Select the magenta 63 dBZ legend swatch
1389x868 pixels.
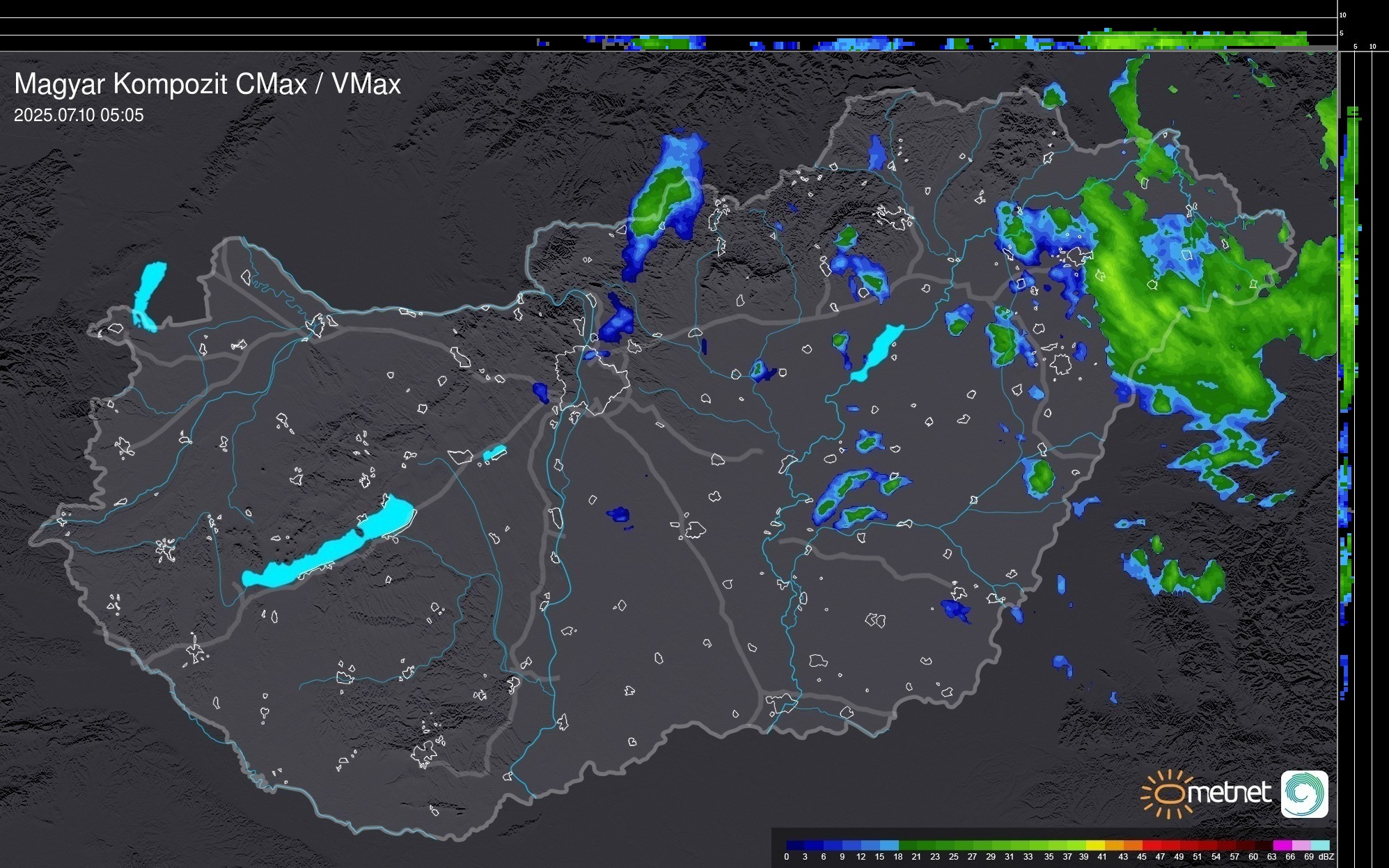pos(1282,846)
